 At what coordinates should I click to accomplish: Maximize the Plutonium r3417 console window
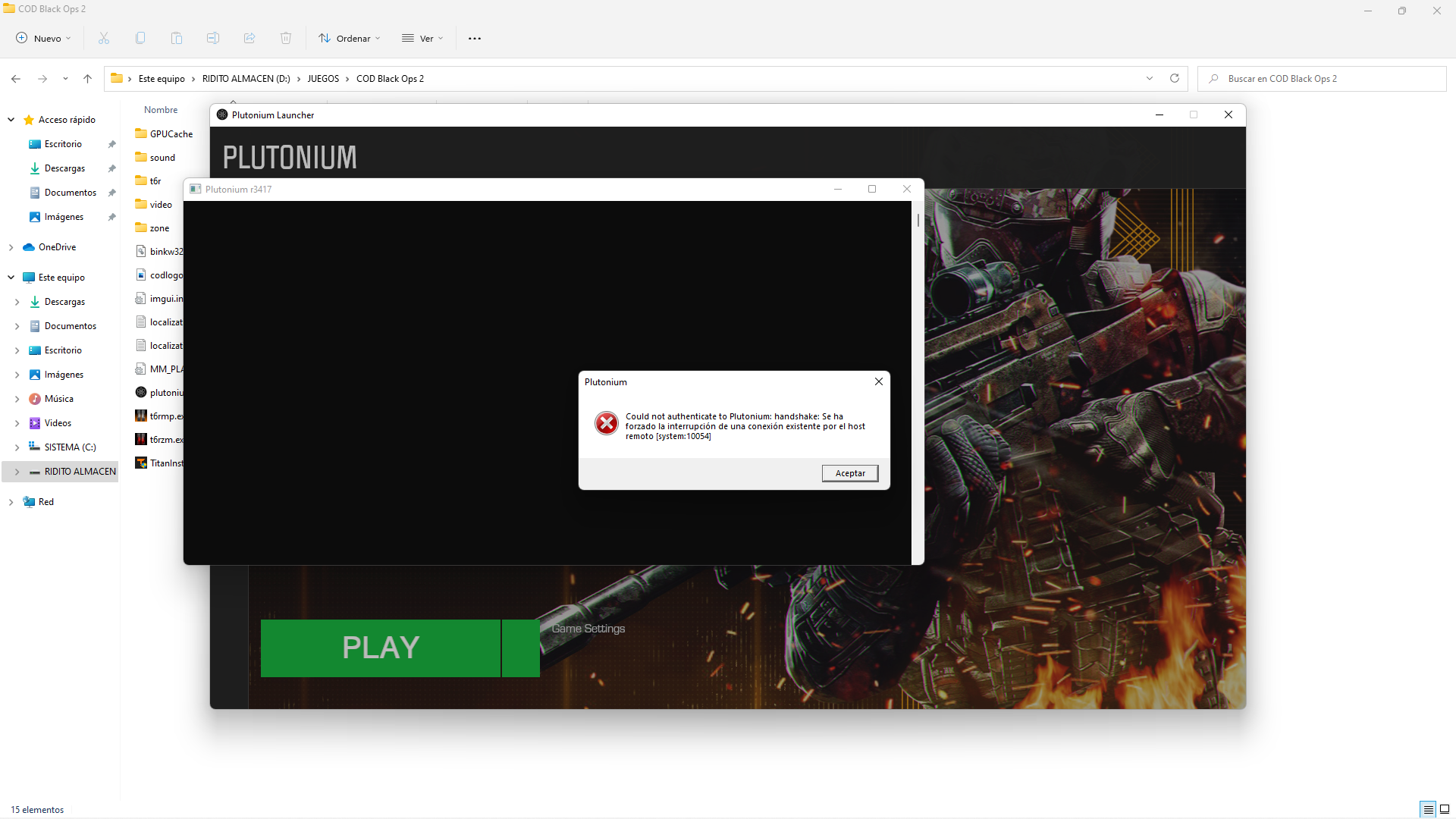(x=872, y=190)
